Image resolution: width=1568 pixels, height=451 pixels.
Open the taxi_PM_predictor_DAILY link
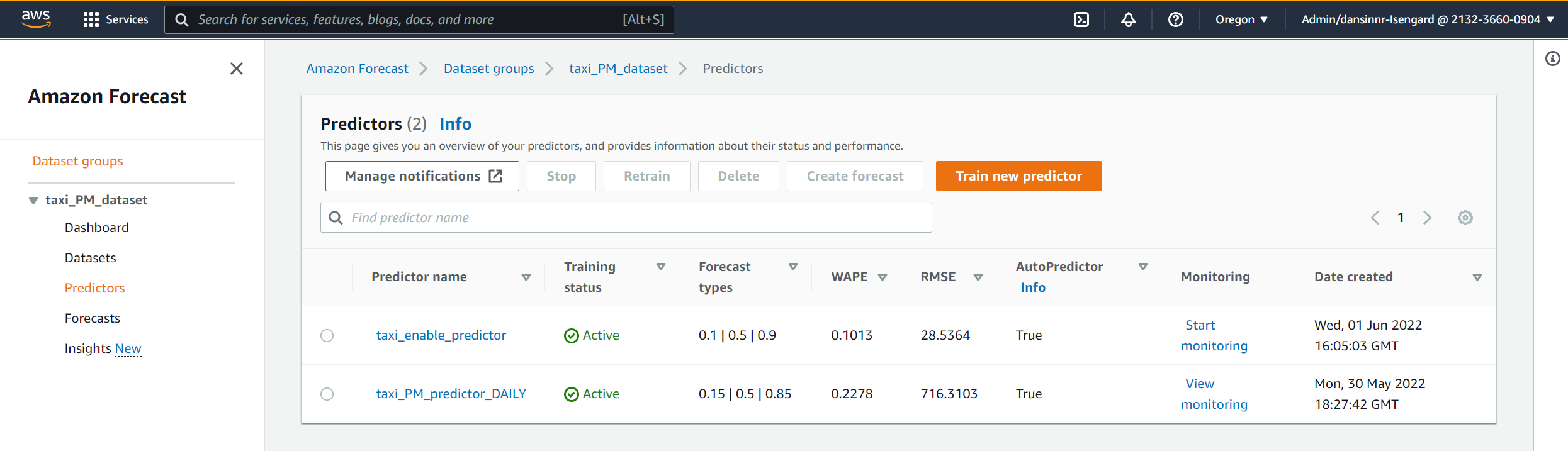tap(451, 394)
